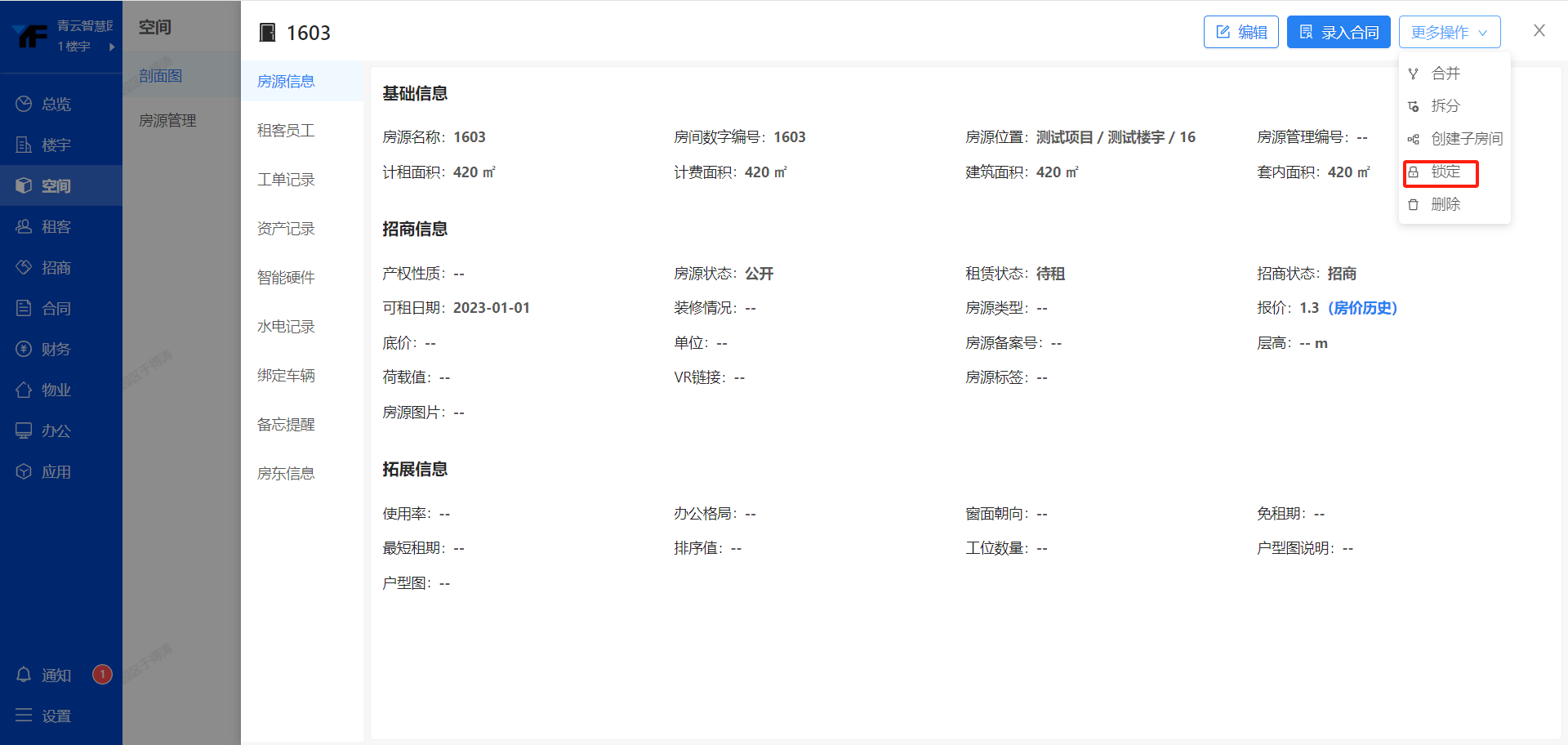Click the 通知 bell notification icon
The image size is (1568, 745).
[x=24, y=675]
